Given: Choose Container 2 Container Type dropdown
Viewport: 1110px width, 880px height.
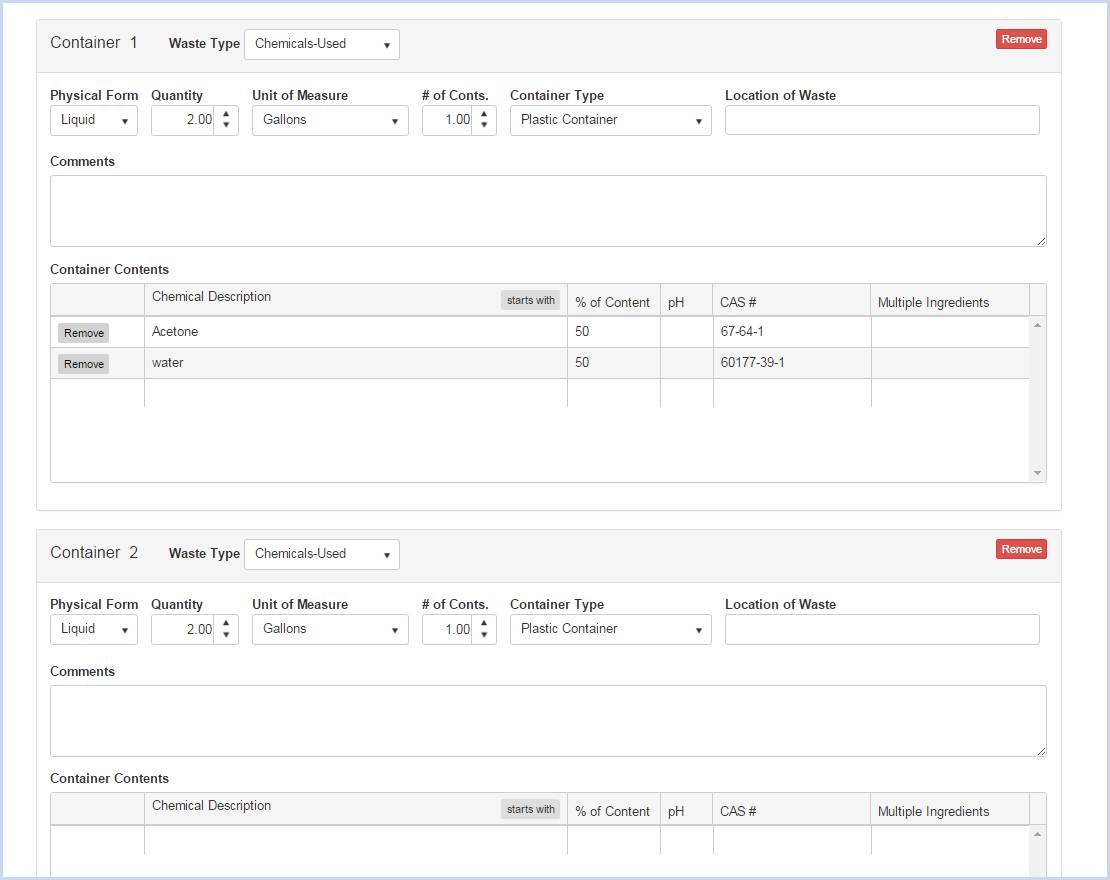Looking at the screenshot, I should [x=610, y=629].
